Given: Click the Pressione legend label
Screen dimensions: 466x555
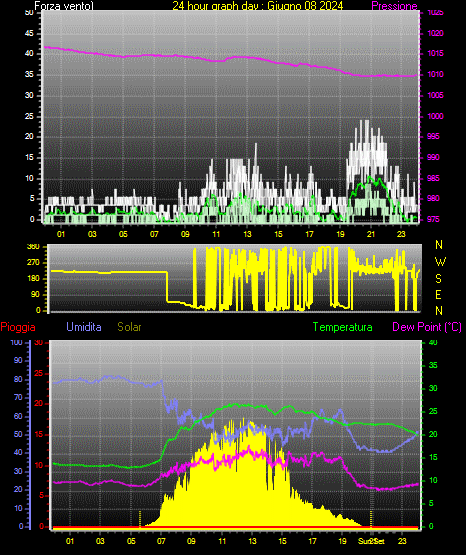Looking at the screenshot, I should point(394,6).
